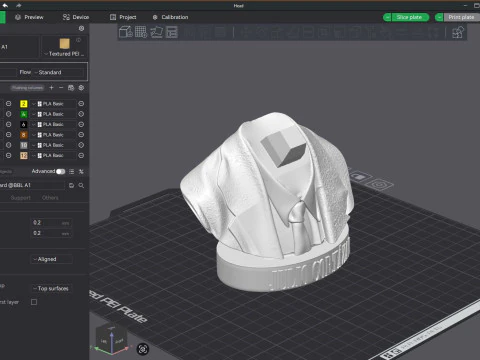
Task: Edit filament 10 preset via right-side icon
Action: (x=81, y=145)
